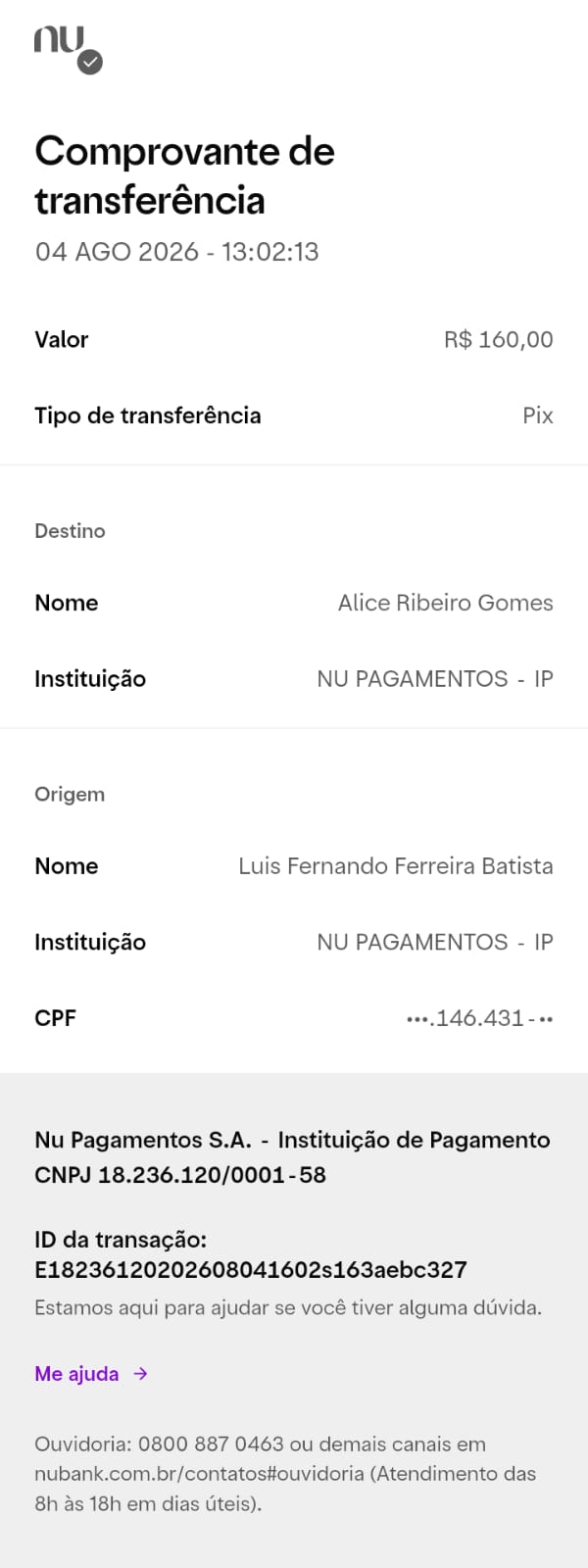This screenshot has height=1568, width=588.
Task: Click the Ouvidoria phone number 0800 887 0463
Action: tap(211, 1445)
